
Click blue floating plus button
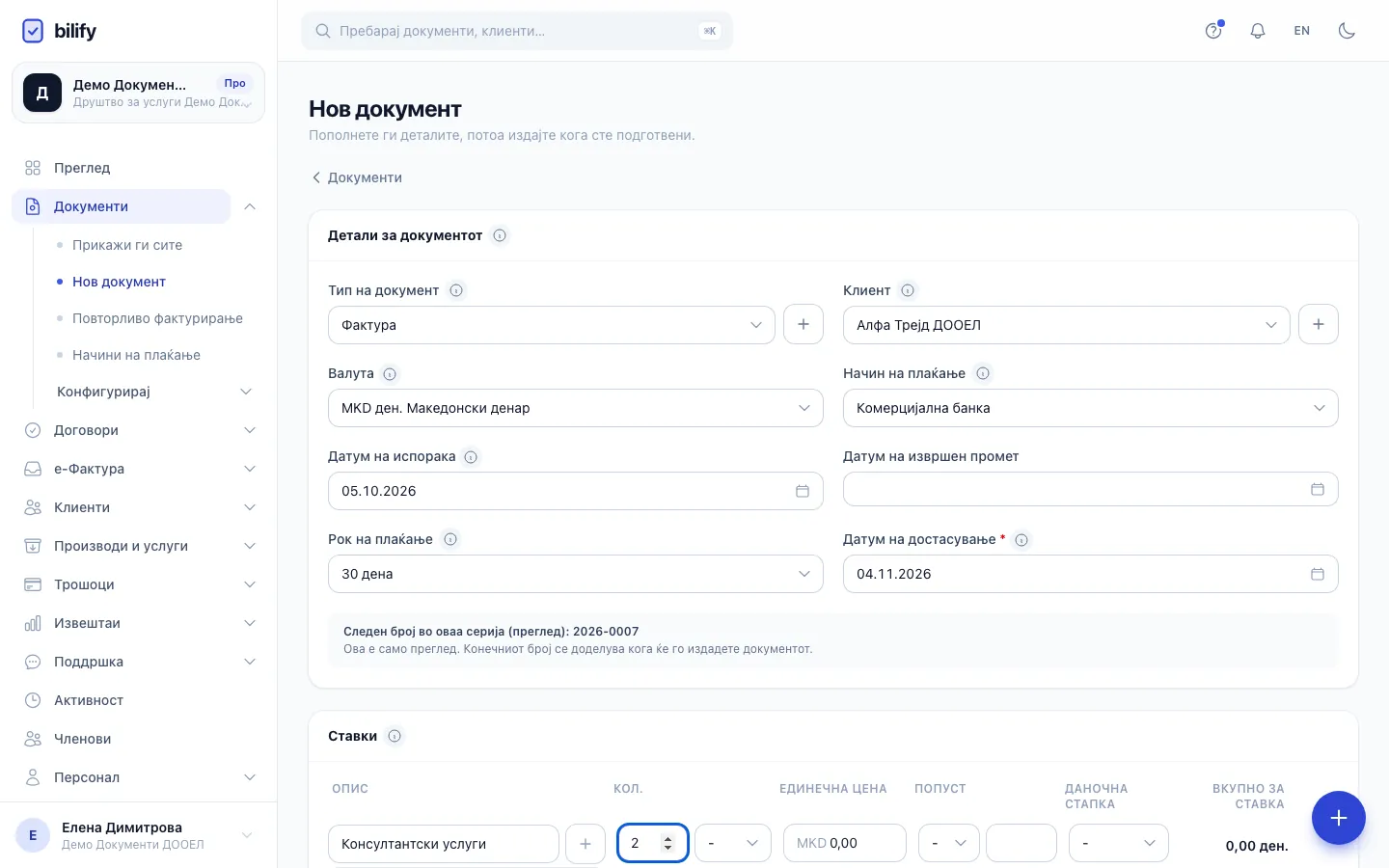pos(1339,818)
